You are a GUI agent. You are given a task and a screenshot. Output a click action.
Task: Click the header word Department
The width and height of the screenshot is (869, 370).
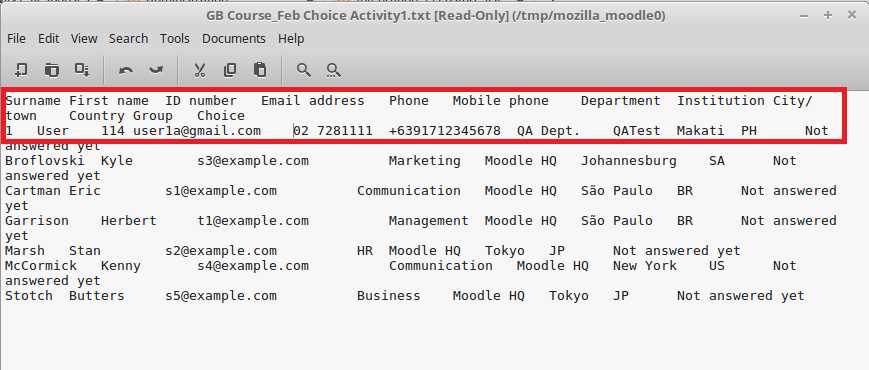(x=621, y=101)
